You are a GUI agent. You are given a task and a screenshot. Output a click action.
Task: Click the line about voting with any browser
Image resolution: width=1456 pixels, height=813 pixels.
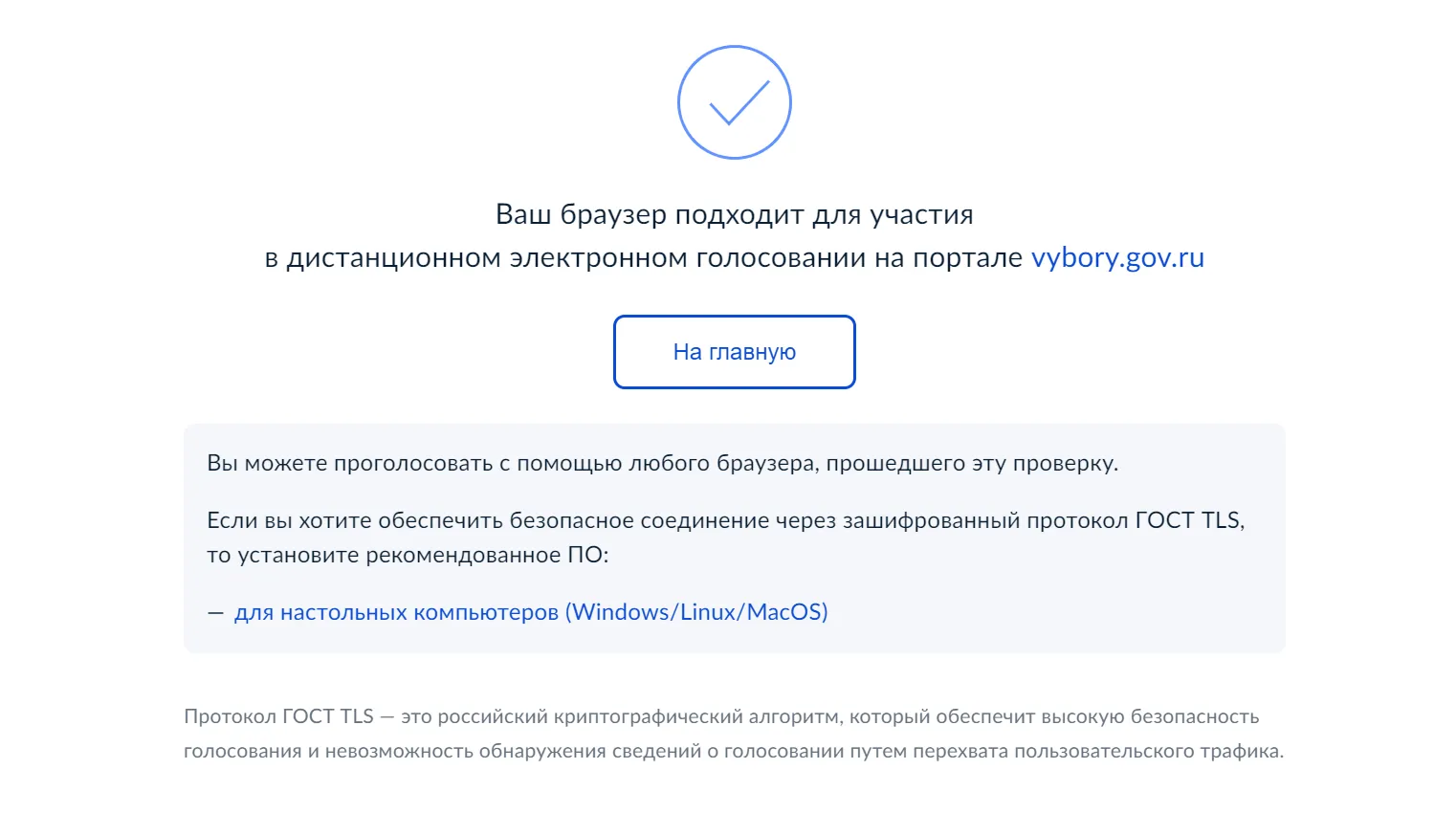666,463
